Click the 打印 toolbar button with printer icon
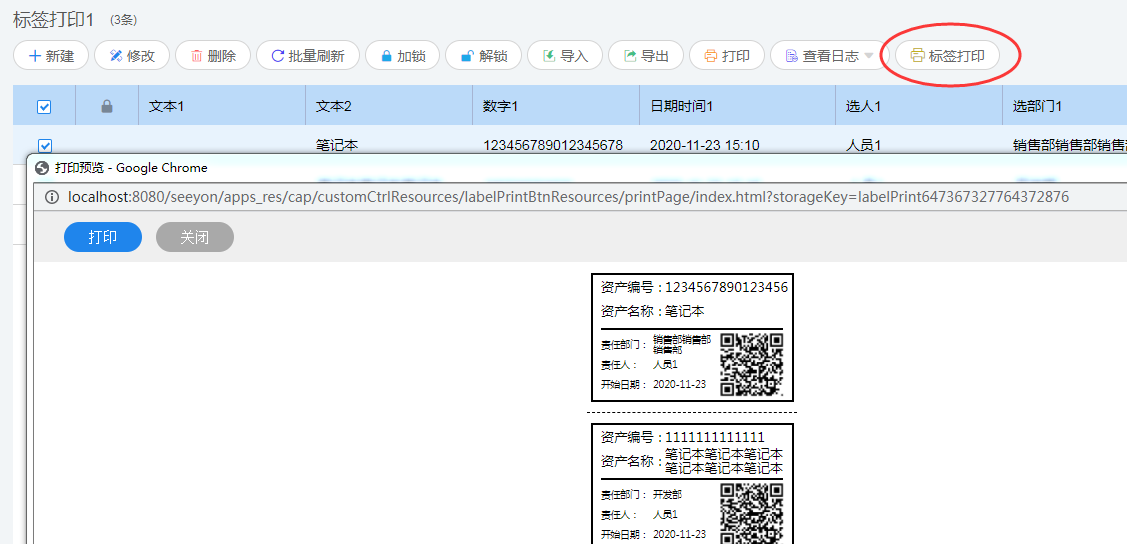 point(727,55)
